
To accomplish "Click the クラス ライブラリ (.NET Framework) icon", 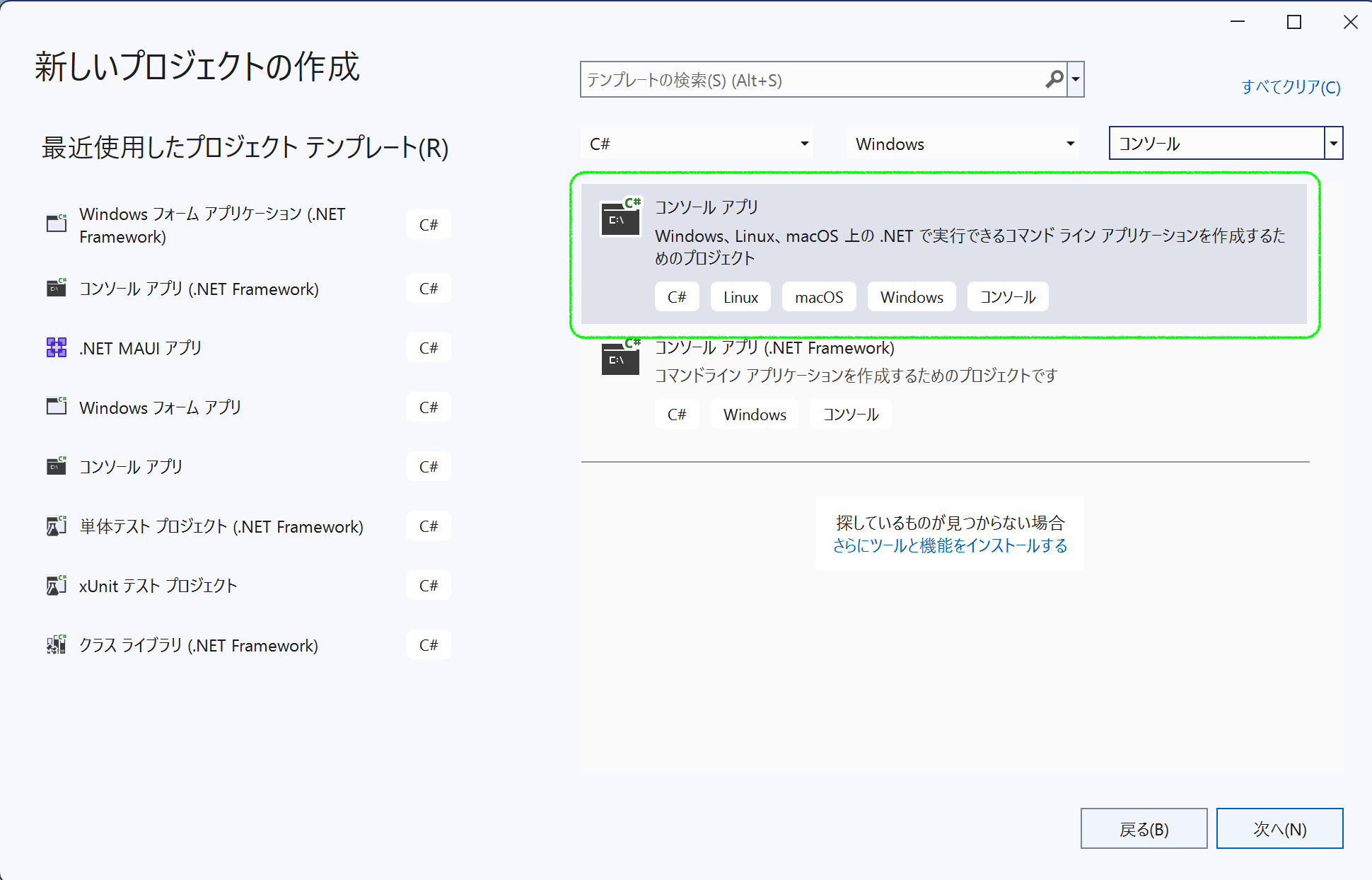I will pyautogui.click(x=57, y=644).
